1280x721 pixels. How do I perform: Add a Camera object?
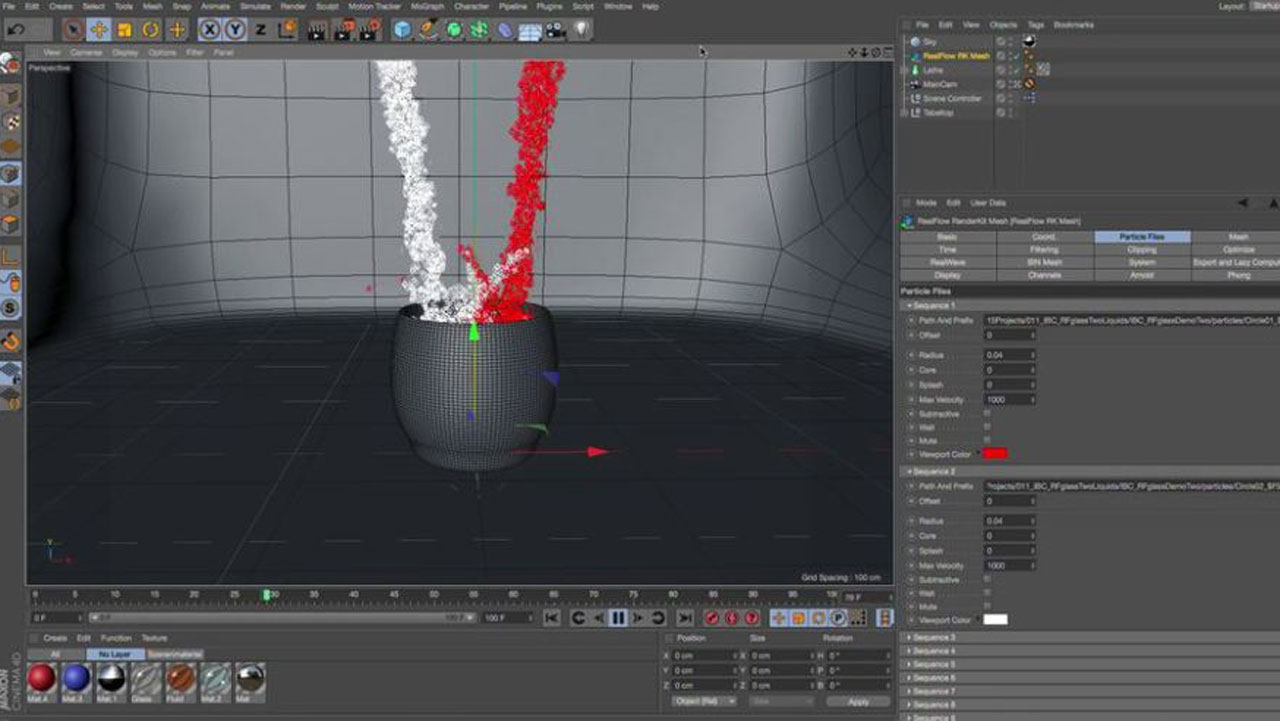555,30
